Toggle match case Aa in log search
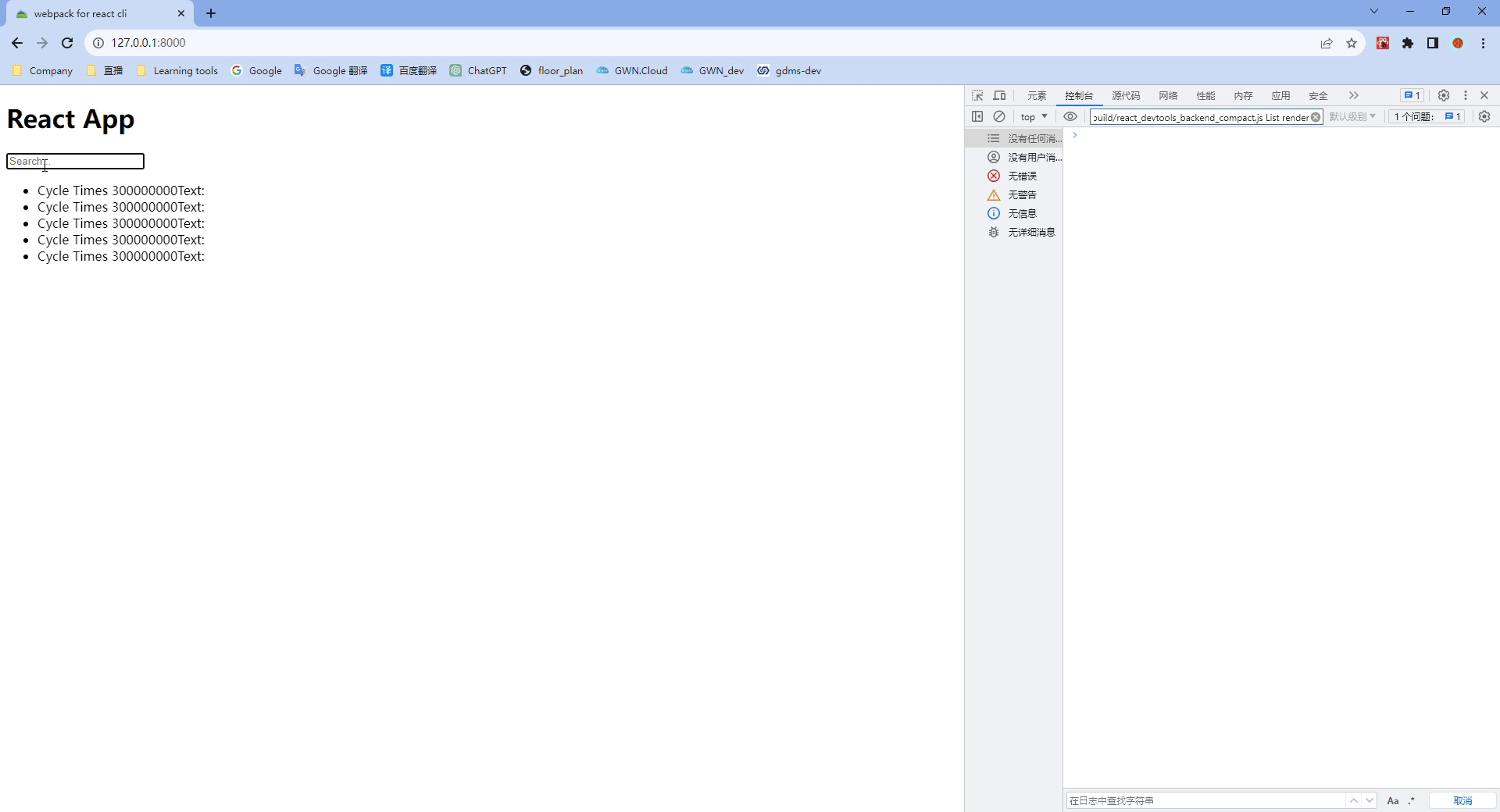The width and height of the screenshot is (1500, 812). point(1392,800)
